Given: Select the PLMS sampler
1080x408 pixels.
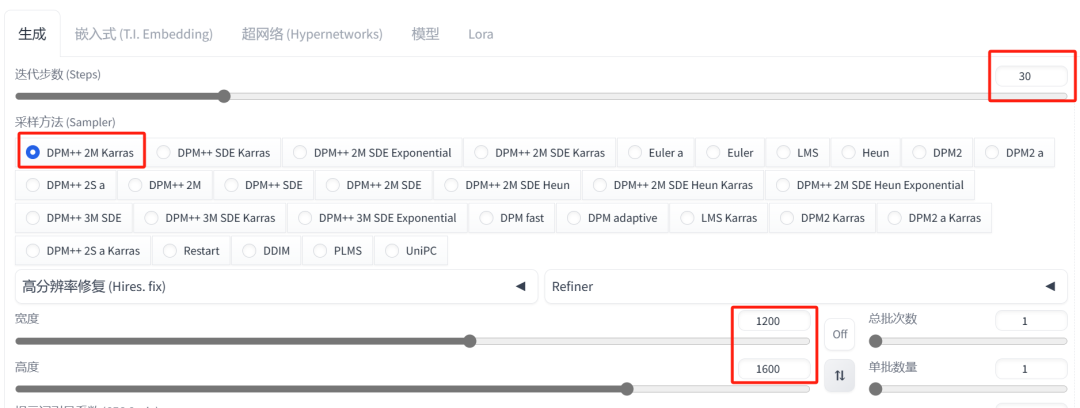Looking at the screenshot, I should click(337, 251).
